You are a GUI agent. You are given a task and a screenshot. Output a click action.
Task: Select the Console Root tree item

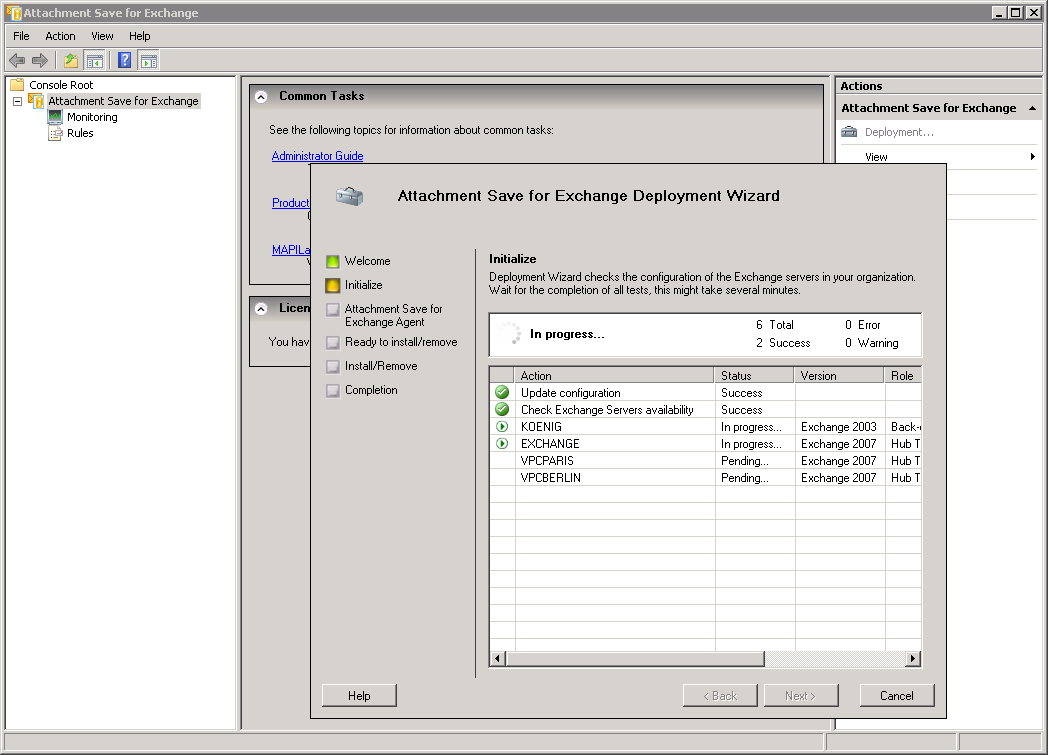tap(61, 85)
